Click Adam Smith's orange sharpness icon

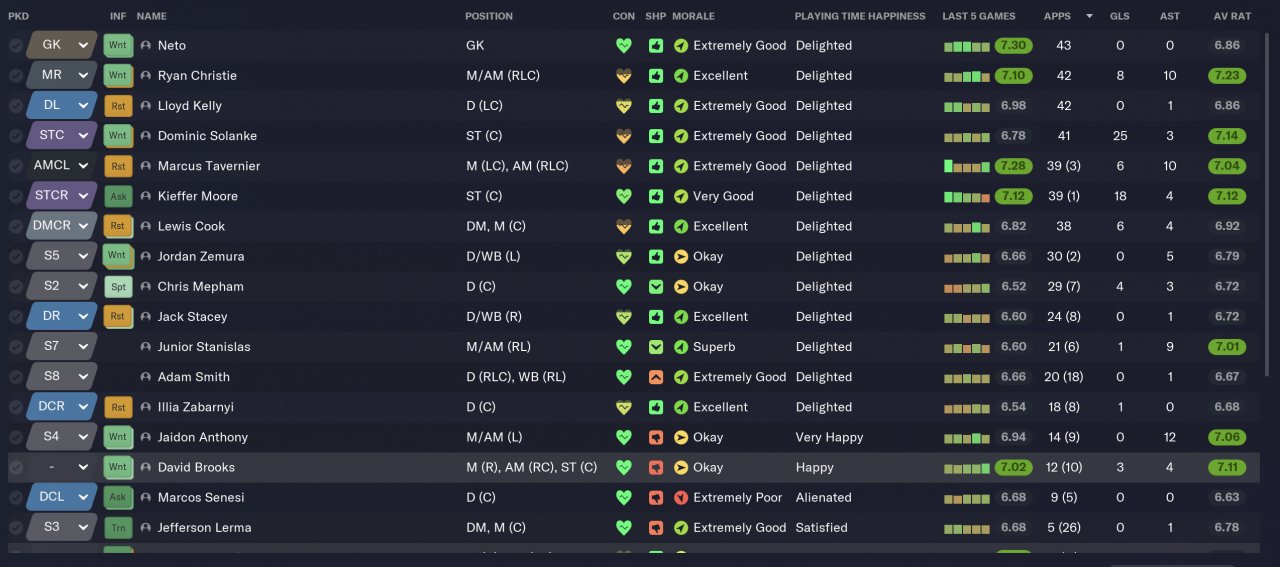656,377
